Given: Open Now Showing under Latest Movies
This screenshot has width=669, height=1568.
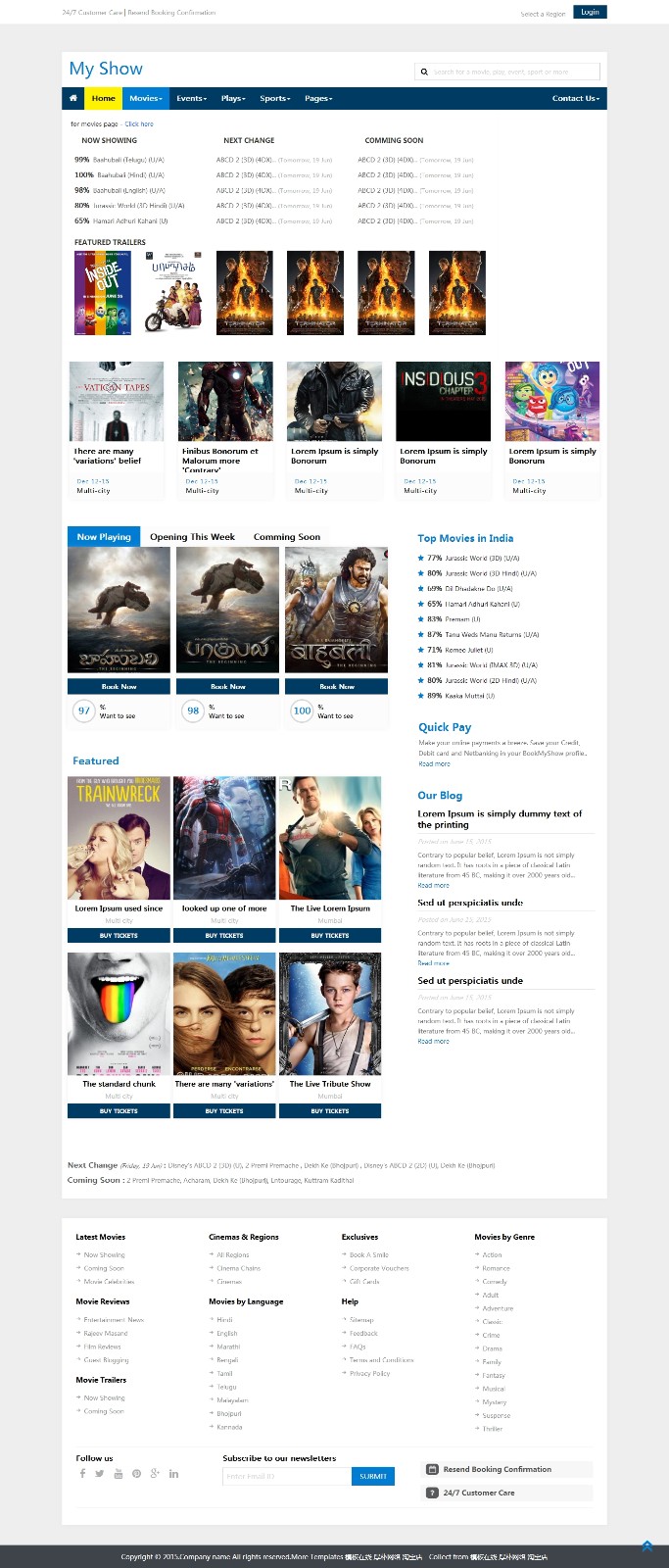Looking at the screenshot, I should click(104, 1254).
